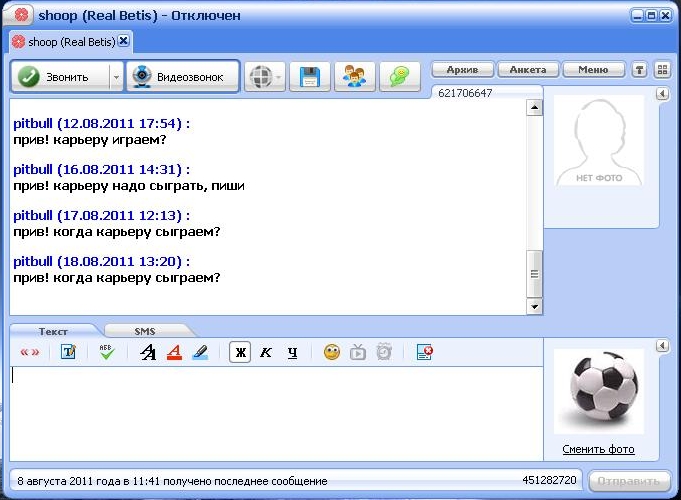Switch to the Текст tab

tap(53, 331)
